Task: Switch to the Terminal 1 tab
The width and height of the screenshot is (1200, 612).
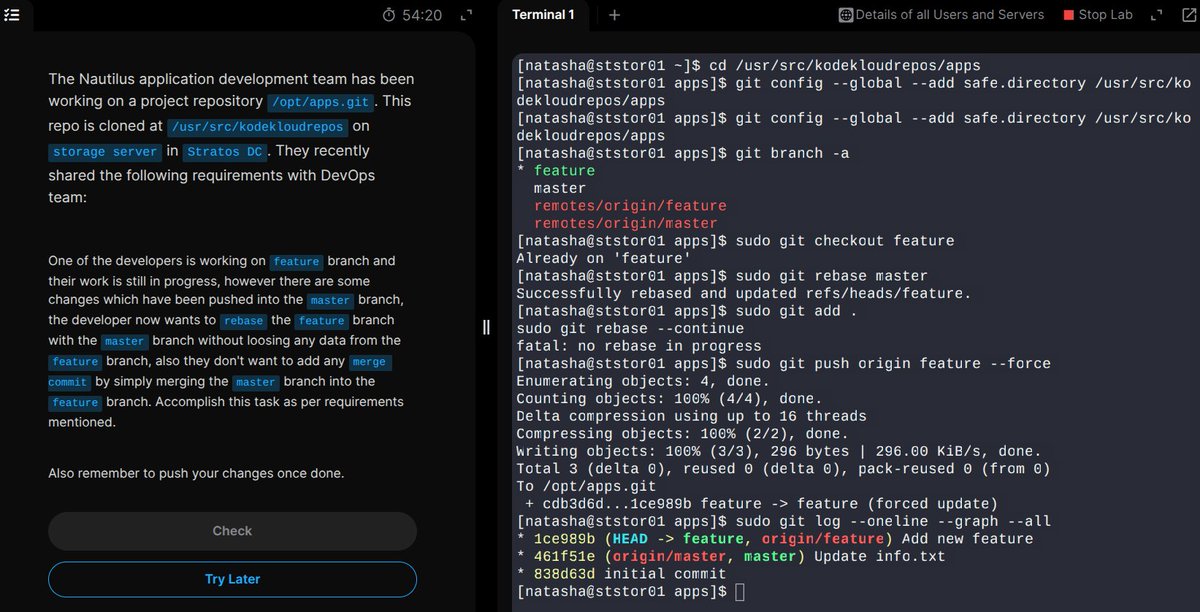Action: pyautogui.click(x=543, y=15)
